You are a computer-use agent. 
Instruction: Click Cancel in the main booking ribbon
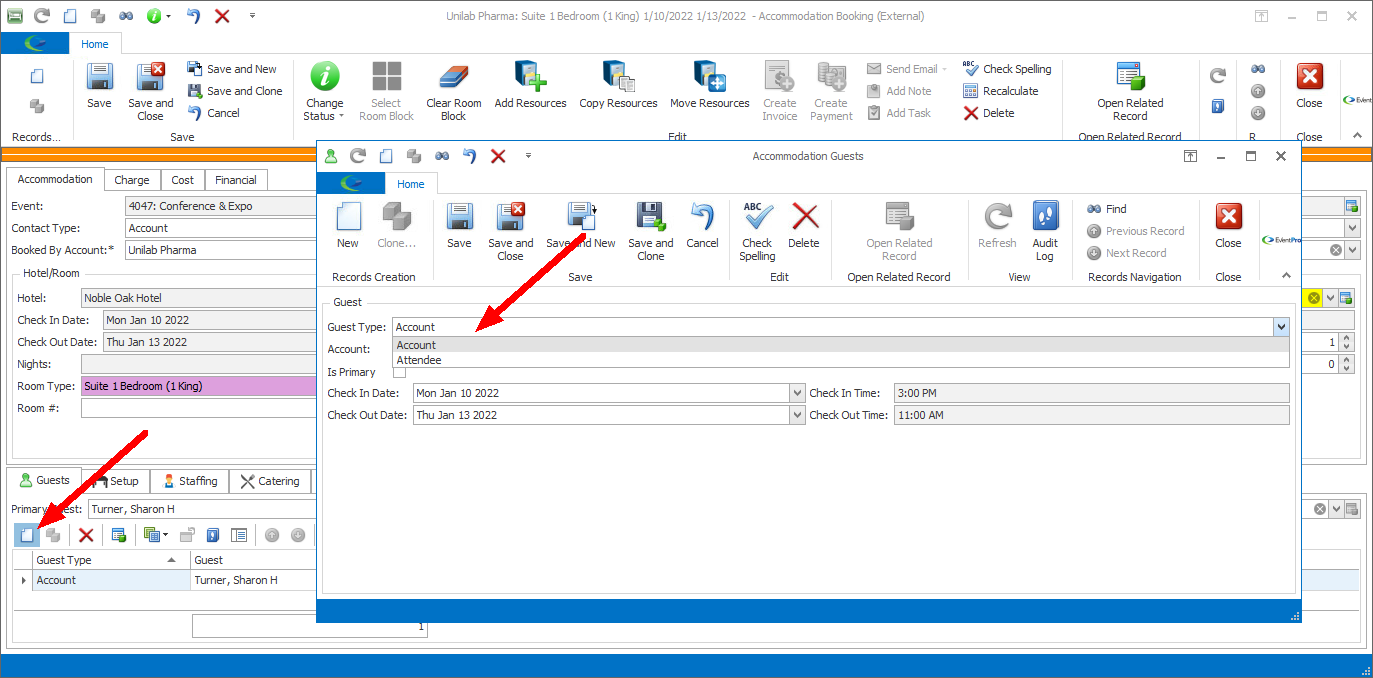(x=214, y=113)
